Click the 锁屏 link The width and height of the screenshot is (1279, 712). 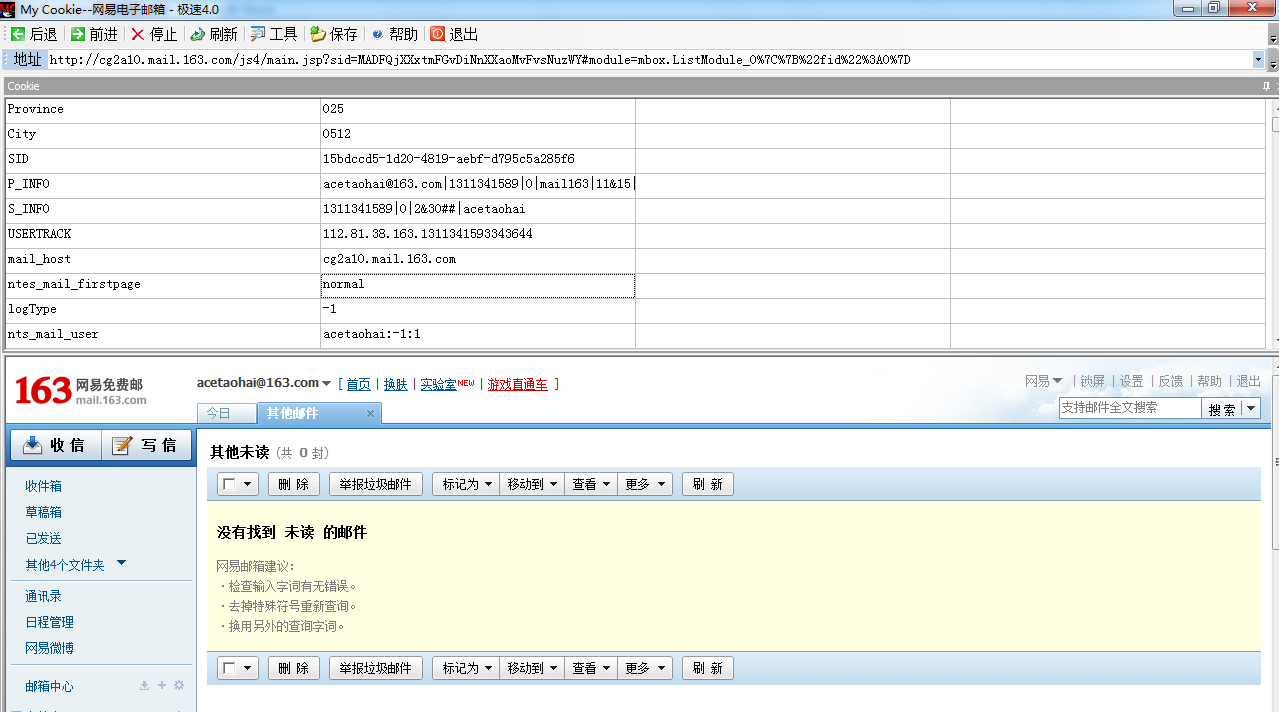tap(1092, 381)
